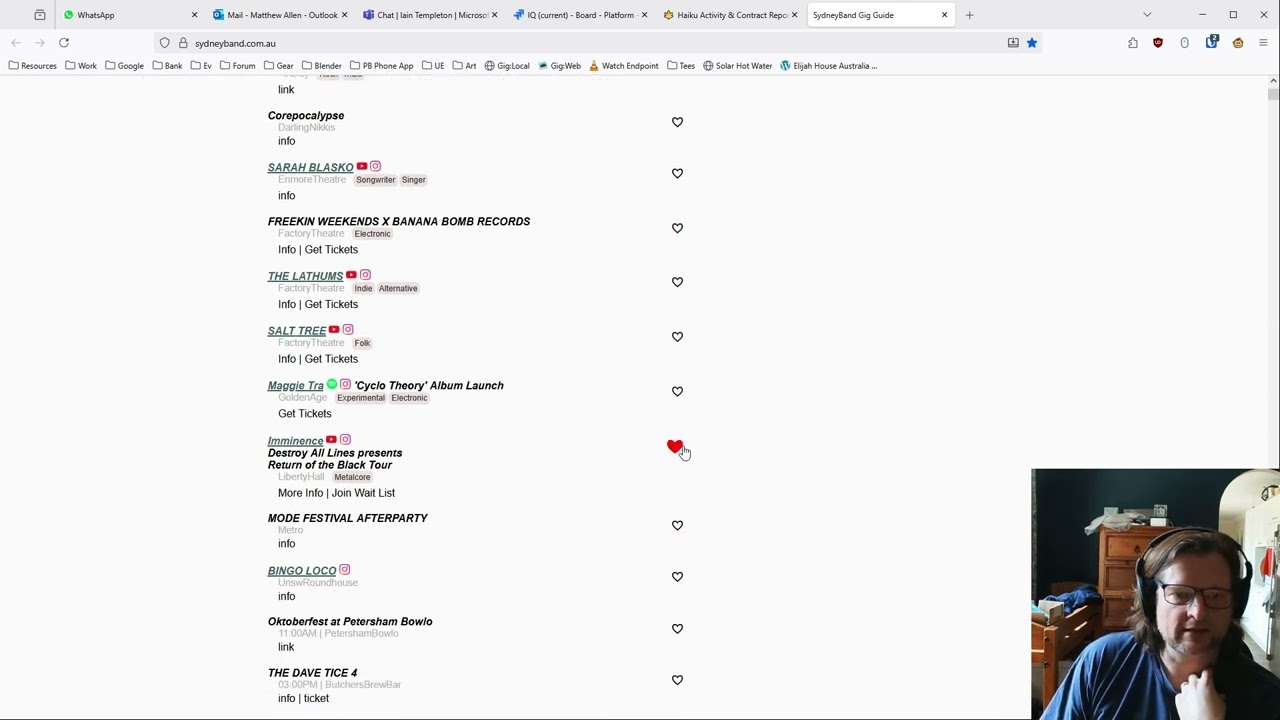The width and height of the screenshot is (1280, 720).
Task: Toggle heart for SARAH BLASKO gig
Action: 677,174
